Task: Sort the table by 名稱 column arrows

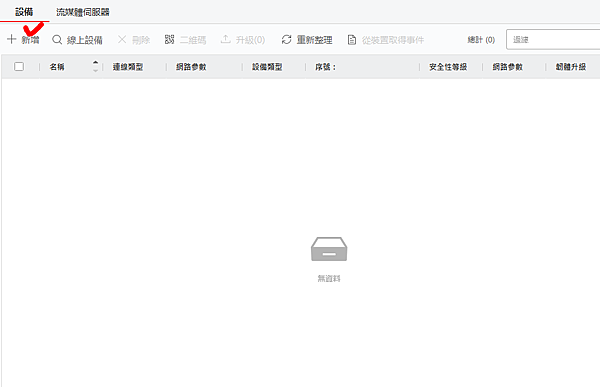Action: point(96,67)
